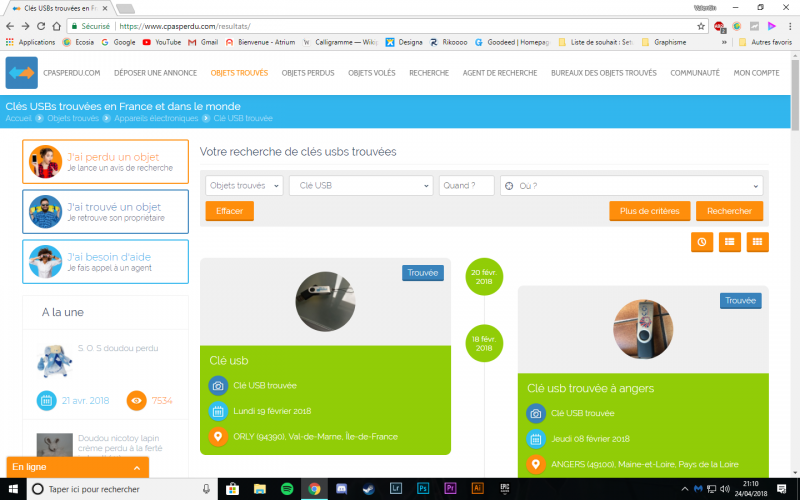Expand the Où location dropdown

pos(631,186)
